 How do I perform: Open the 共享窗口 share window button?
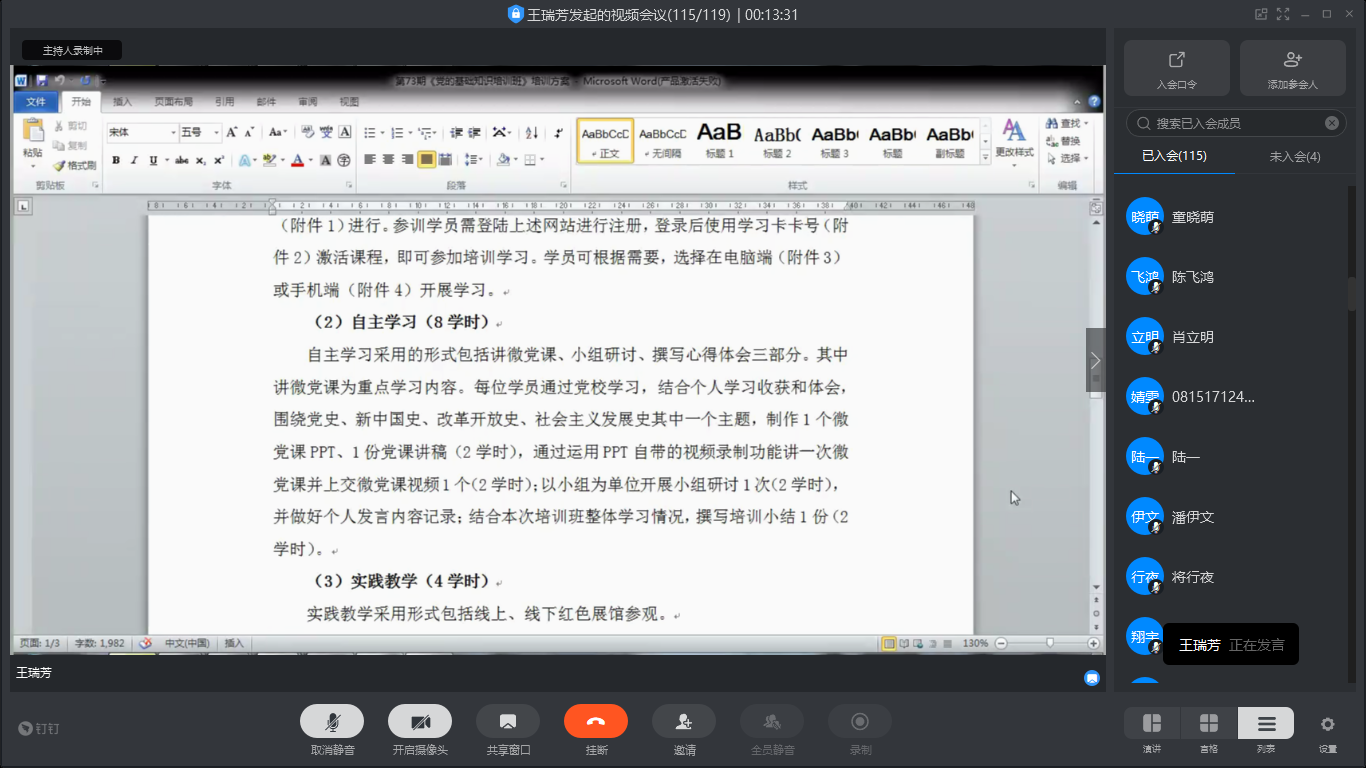[x=508, y=722]
